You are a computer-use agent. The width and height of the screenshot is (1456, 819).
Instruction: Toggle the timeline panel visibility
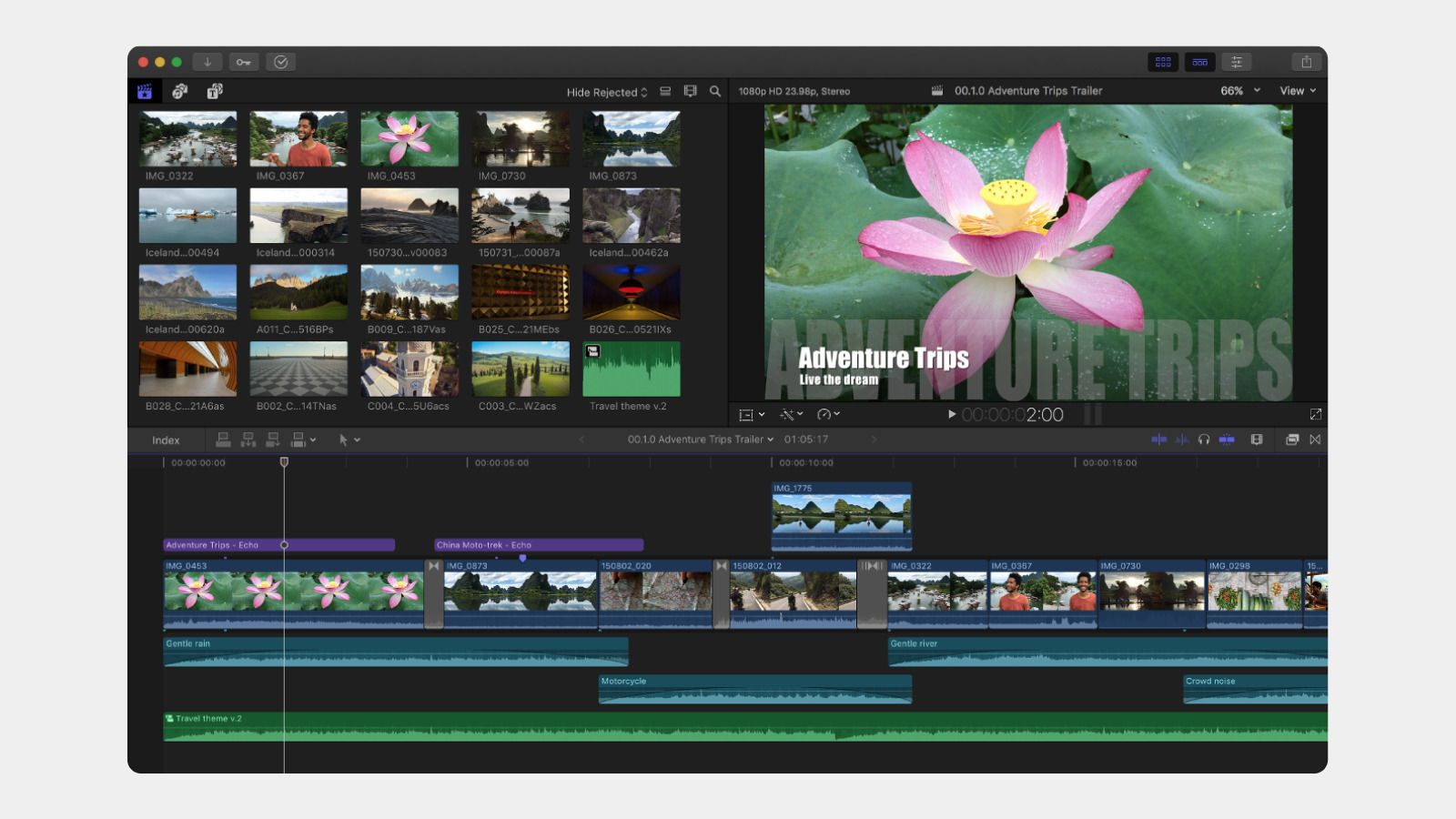pos(1199,62)
